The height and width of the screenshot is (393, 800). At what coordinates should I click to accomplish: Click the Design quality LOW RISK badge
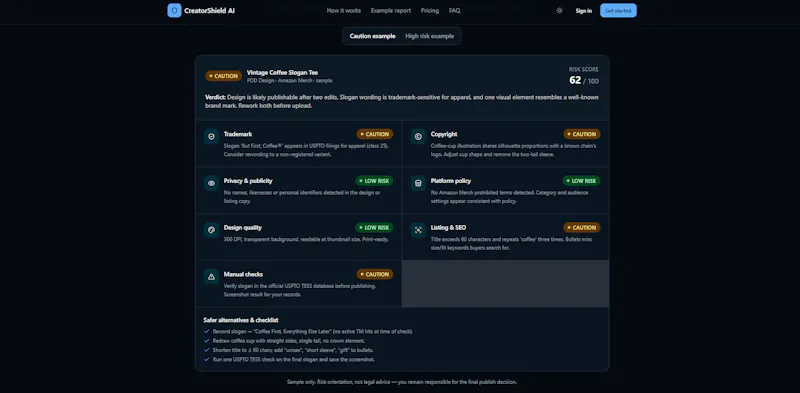click(374, 228)
